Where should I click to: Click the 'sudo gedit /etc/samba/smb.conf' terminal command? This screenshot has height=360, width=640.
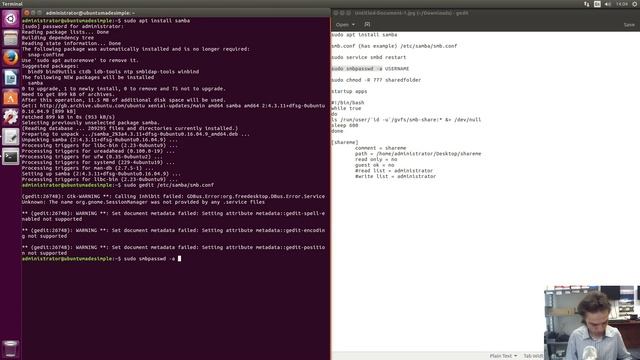[169, 185]
